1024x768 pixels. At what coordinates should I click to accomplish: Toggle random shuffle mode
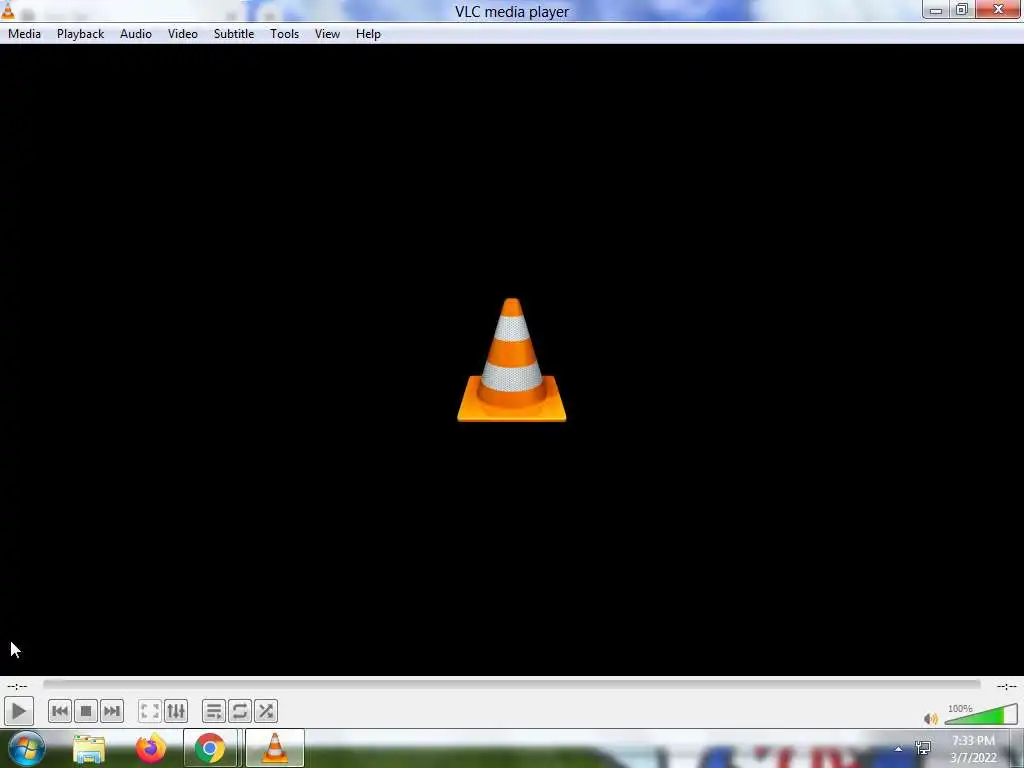pos(266,711)
